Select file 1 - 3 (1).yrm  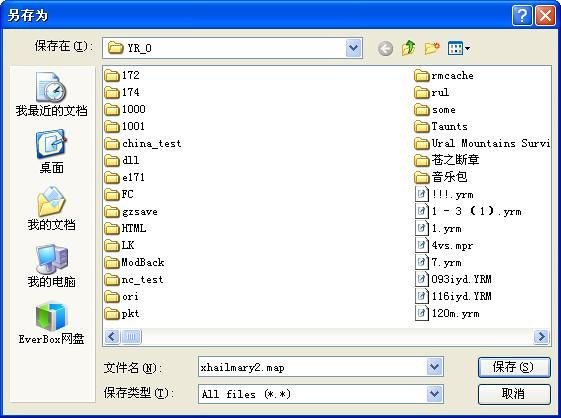468,212
